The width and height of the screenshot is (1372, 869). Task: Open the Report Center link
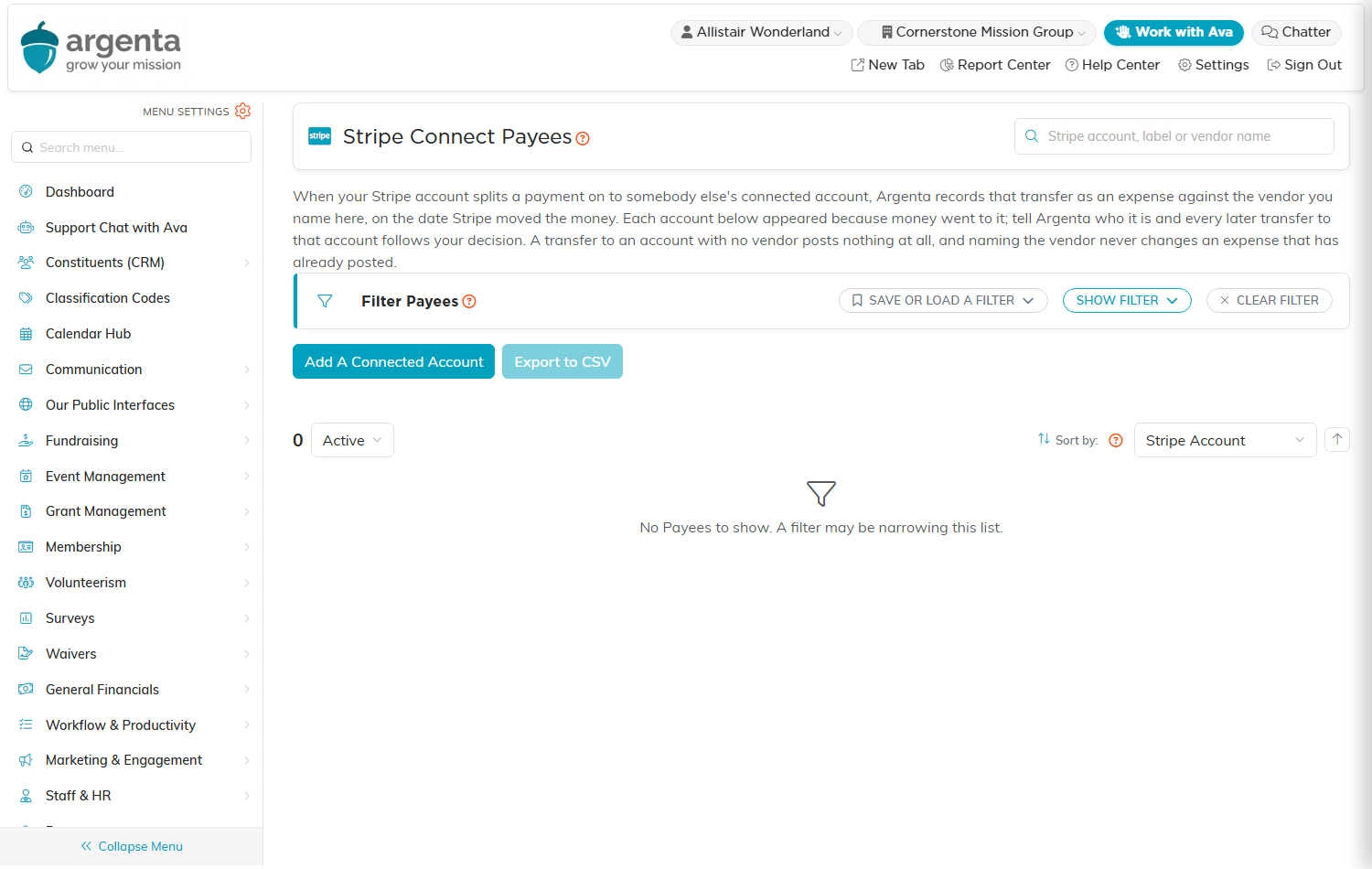[995, 65]
